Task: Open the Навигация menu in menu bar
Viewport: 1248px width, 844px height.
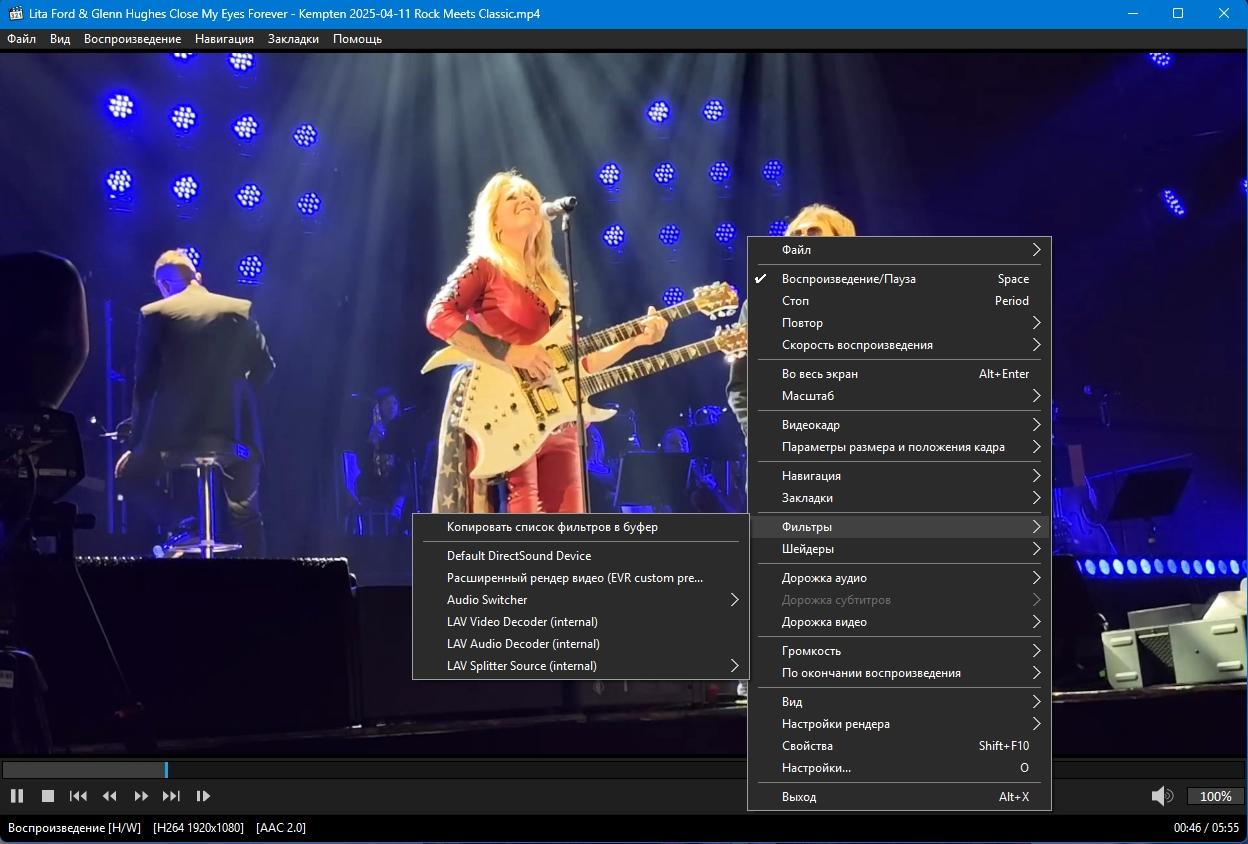Action: click(x=224, y=39)
